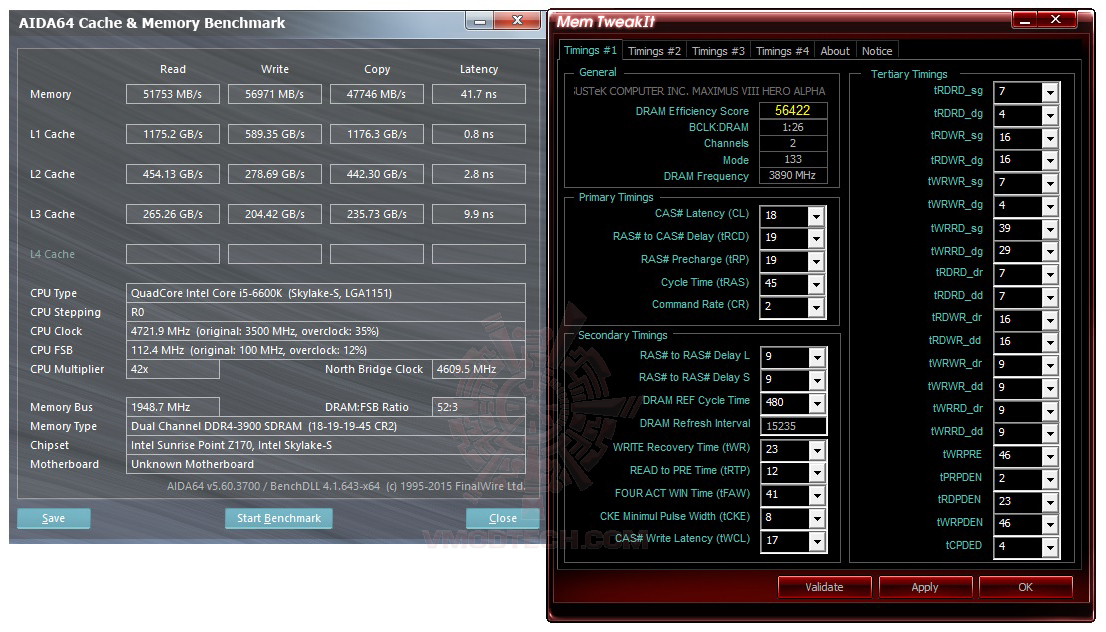Click Apply in Mem TweakIt
The height and width of the screenshot is (632, 1106).
tap(925, 587)
